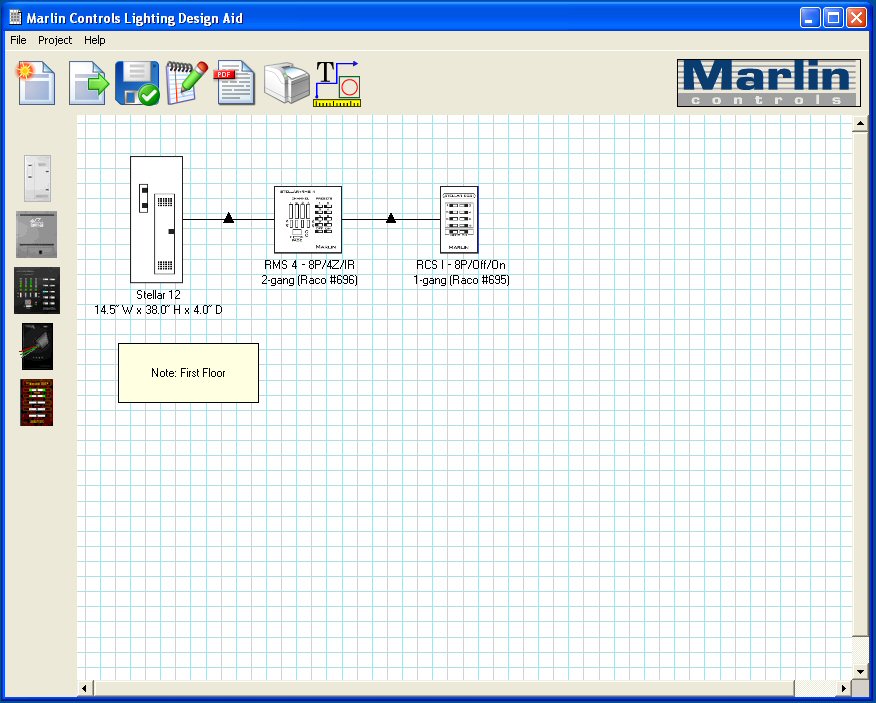Close the Lighting Design Aid window
876x703 pixels.
(x=856, y=18)
